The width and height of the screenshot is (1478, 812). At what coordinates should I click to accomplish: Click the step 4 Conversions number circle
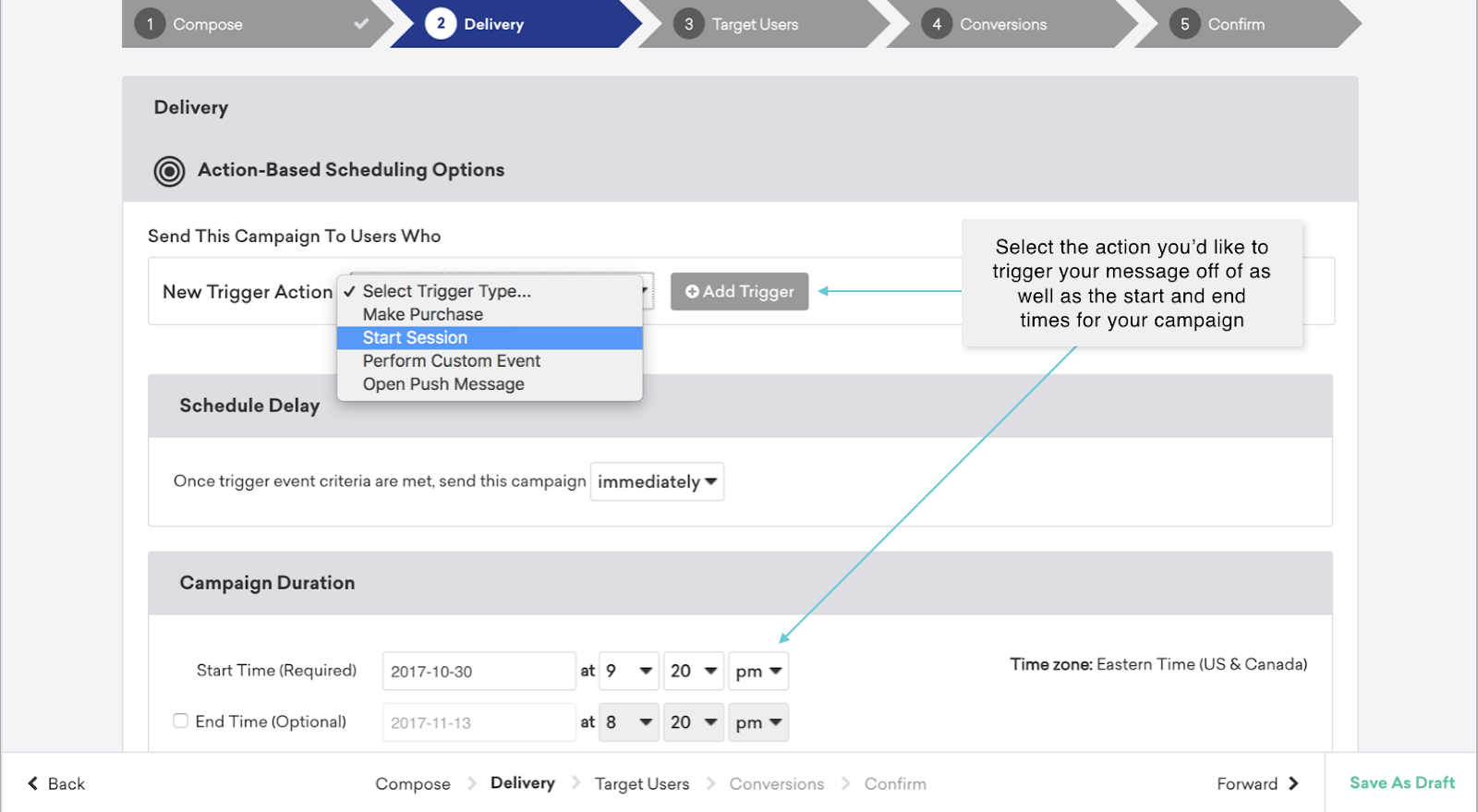point(936,24)
